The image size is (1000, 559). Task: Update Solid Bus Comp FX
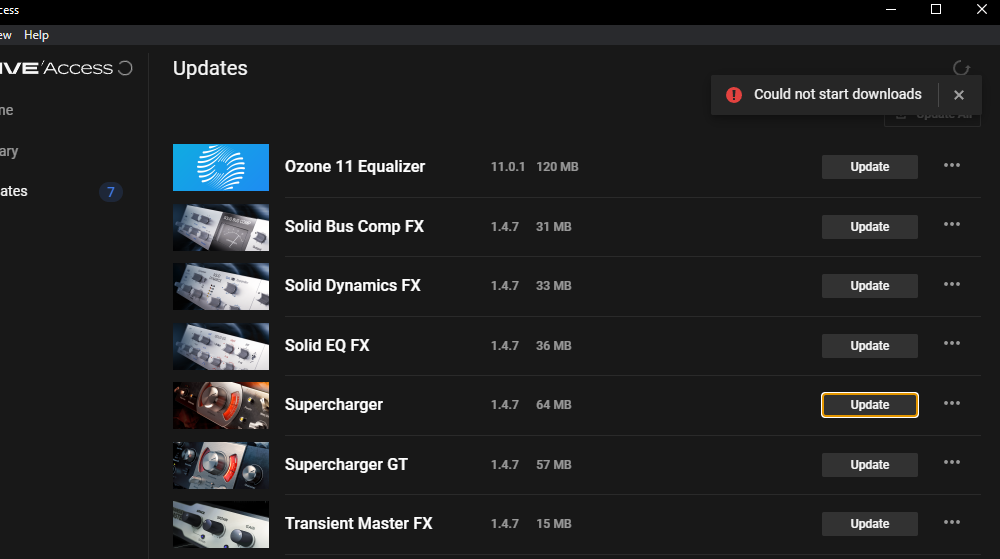coord(869,227)
